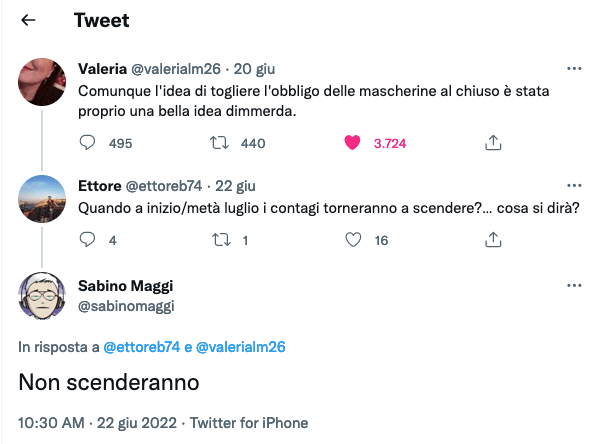This screenshot has width=600, height=444.
Task: Like Ettore's tweet
Action: coord(351,240)
